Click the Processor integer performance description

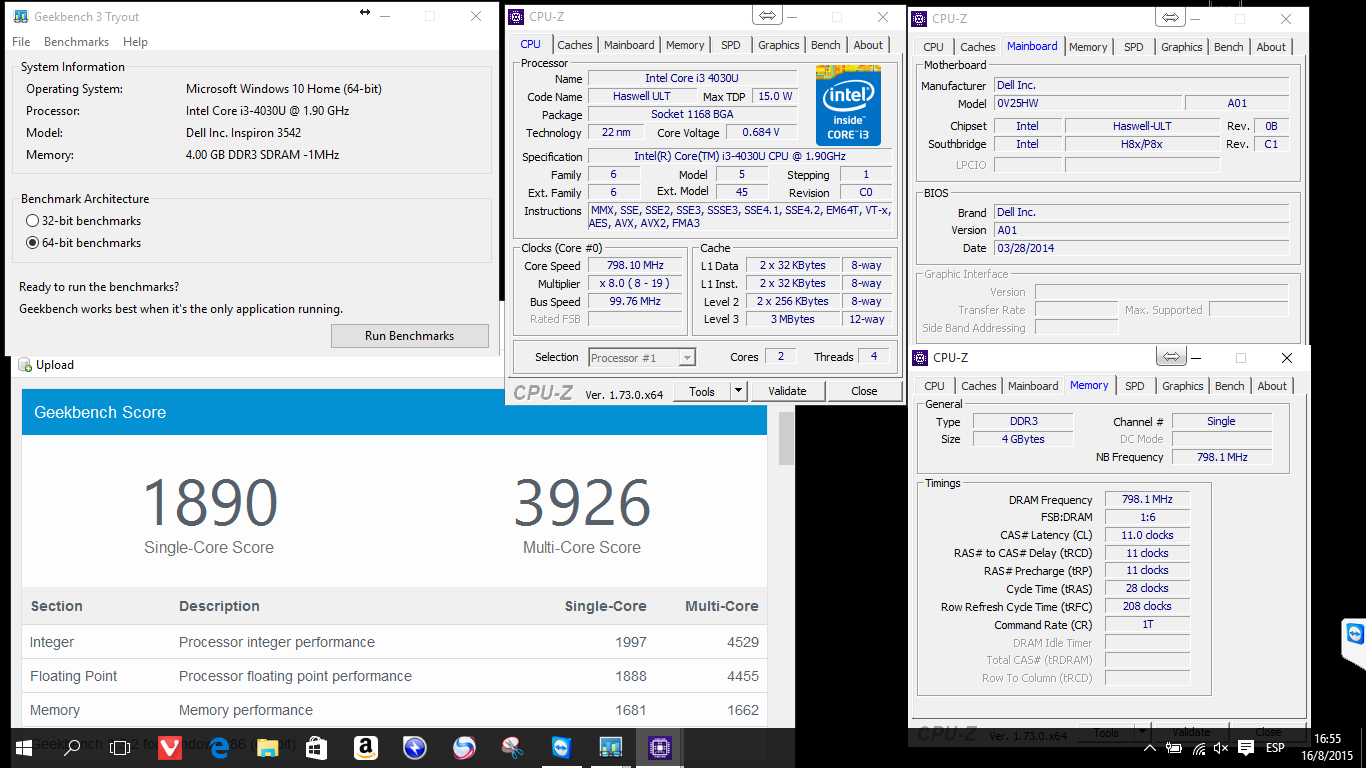point(277,642)
